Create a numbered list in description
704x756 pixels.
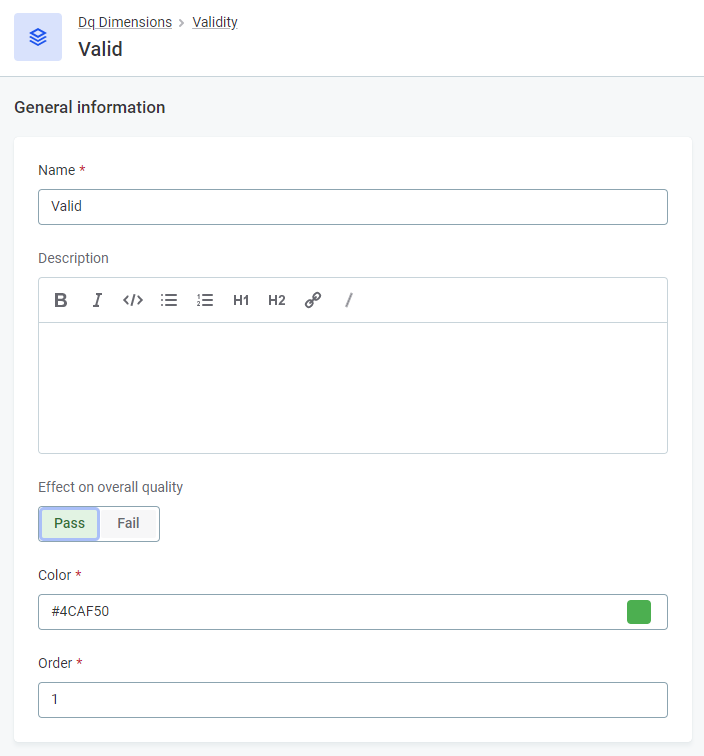point(205,300)
